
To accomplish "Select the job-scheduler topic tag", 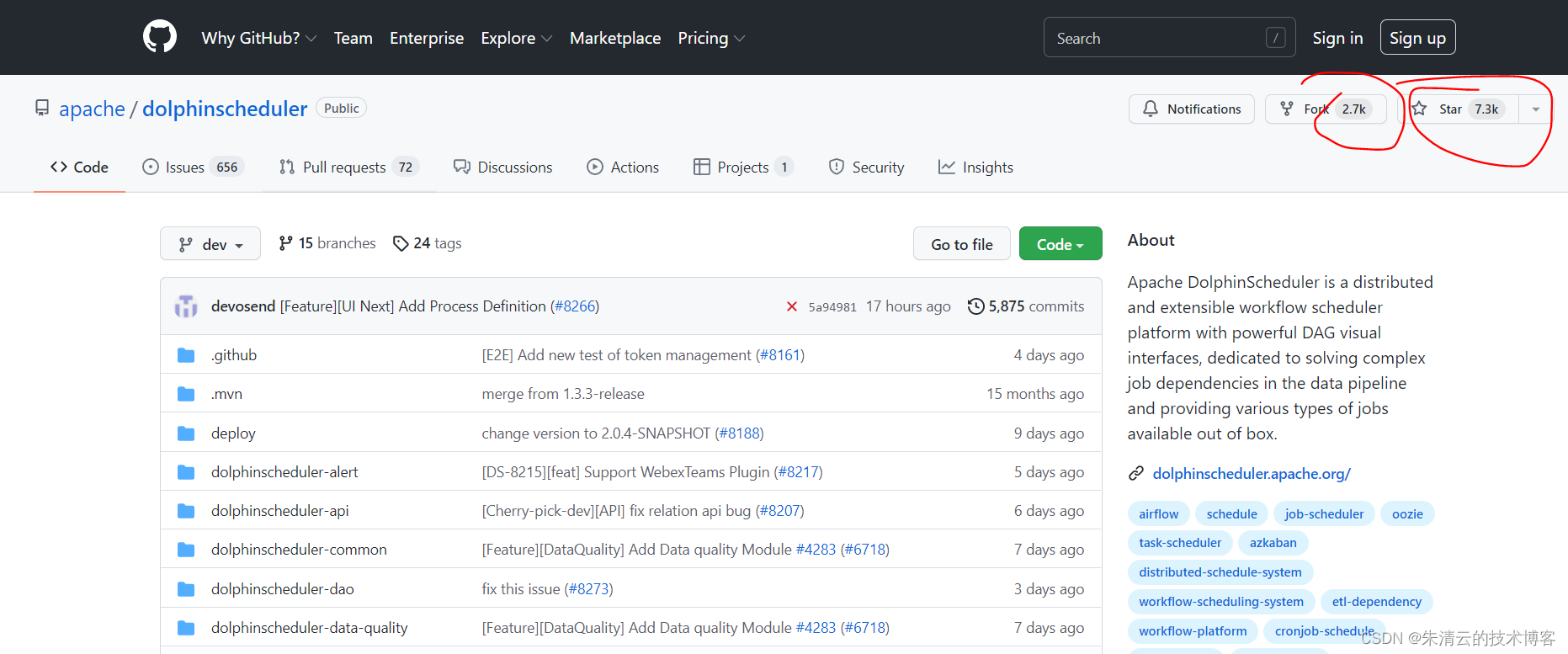I will [x=1324, y=514].
